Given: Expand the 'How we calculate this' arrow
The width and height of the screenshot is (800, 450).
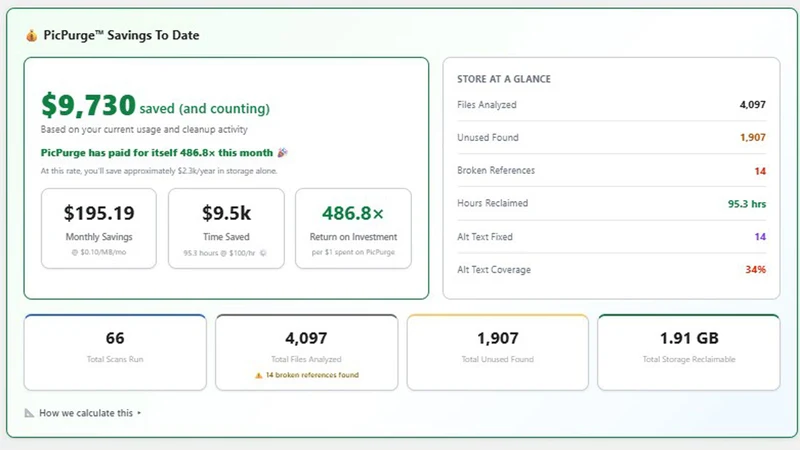Looking at the screenshot, I should tap(139, 413).
